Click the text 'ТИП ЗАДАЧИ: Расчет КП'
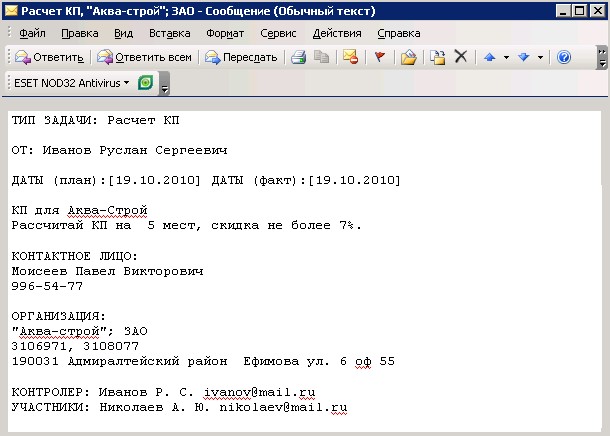 coord(95,120)
